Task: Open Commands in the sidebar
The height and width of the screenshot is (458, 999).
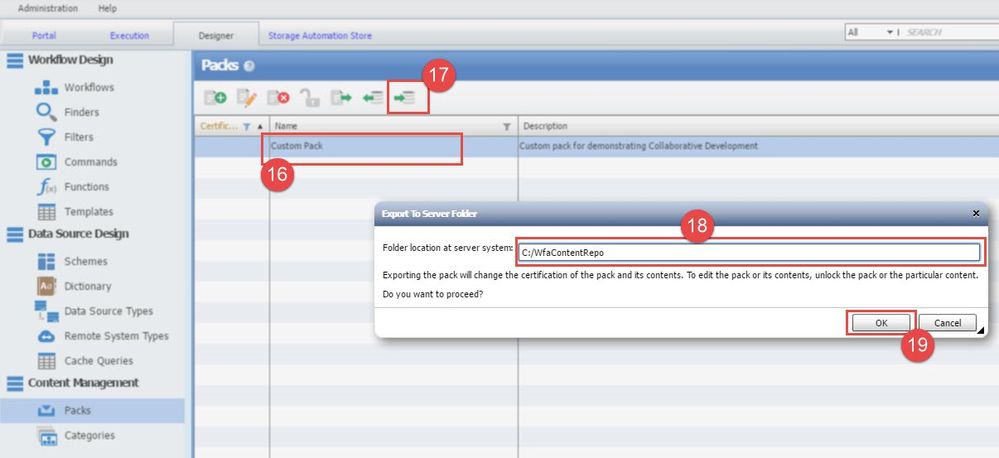Action: point(90,162)
